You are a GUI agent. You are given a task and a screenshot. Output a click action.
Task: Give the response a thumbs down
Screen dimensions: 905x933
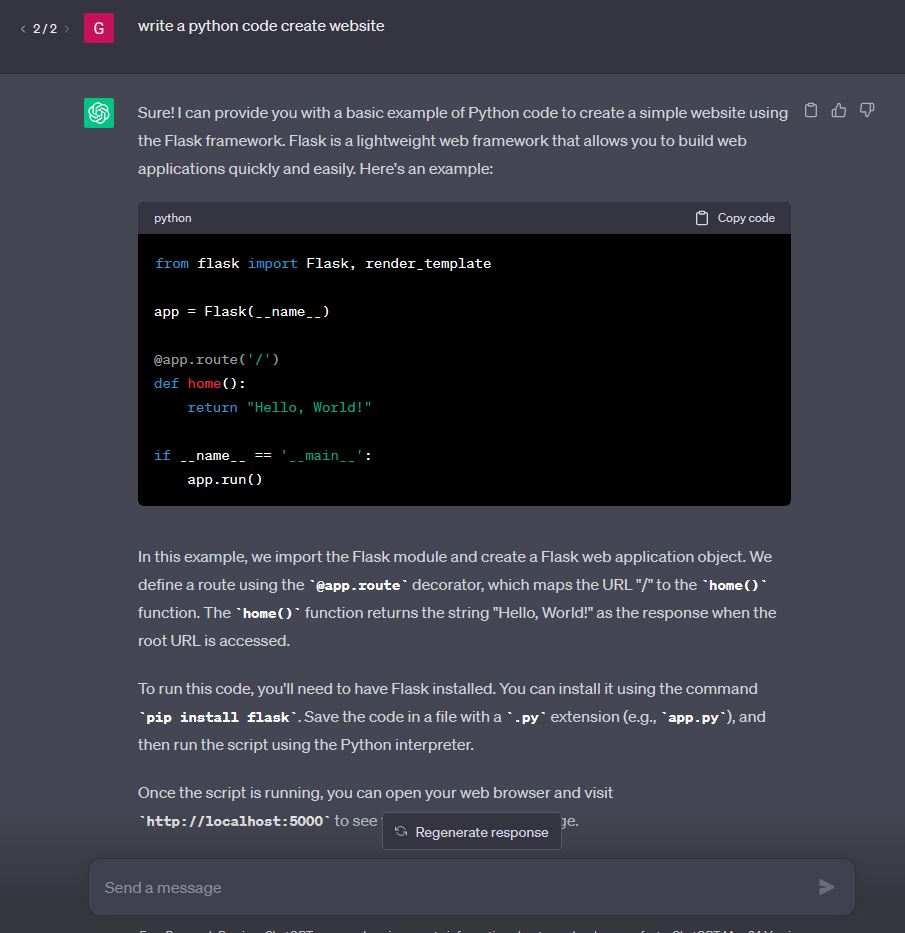867,110
